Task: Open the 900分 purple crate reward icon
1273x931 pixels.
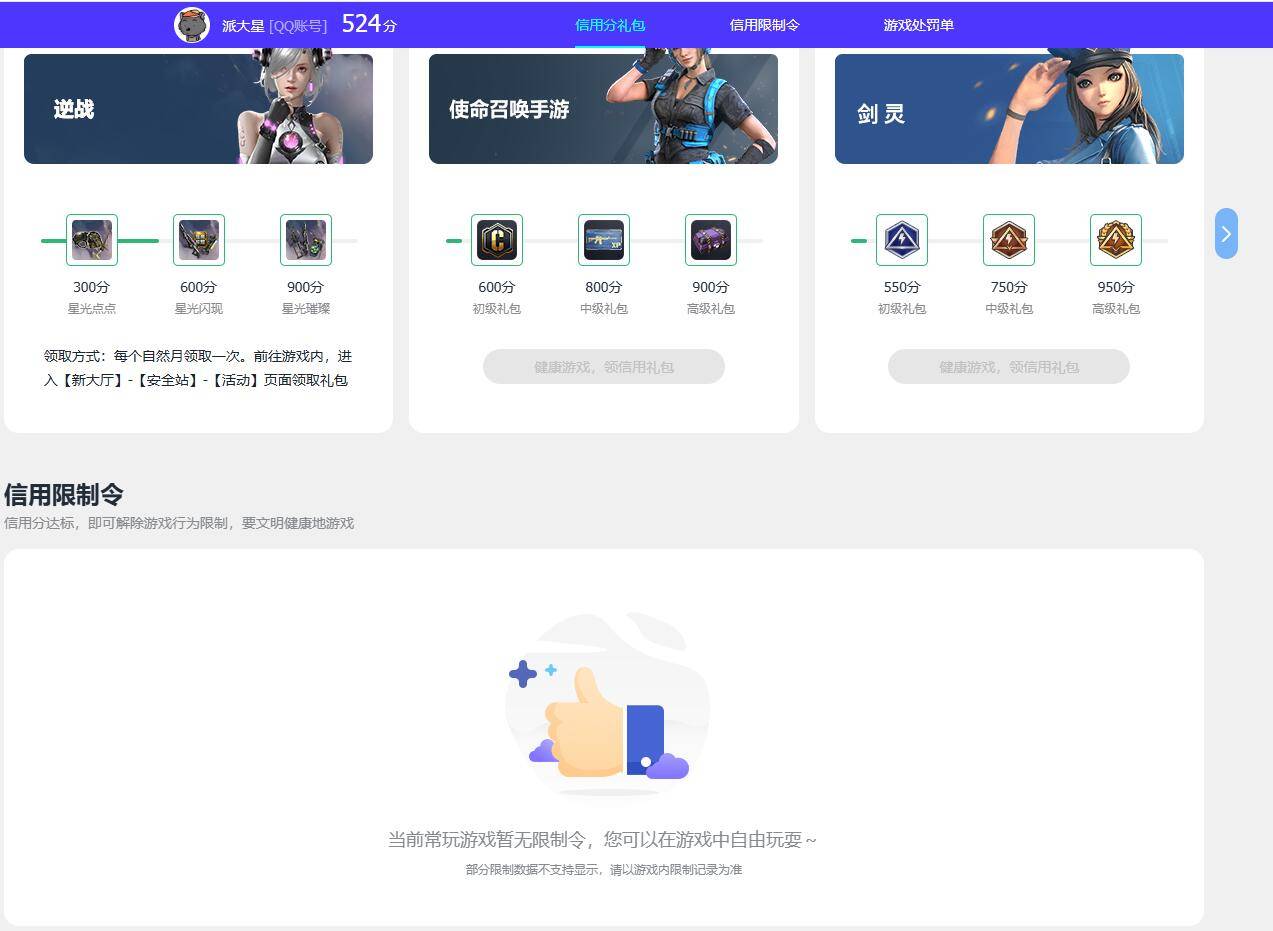Action: tap(710, 239)
